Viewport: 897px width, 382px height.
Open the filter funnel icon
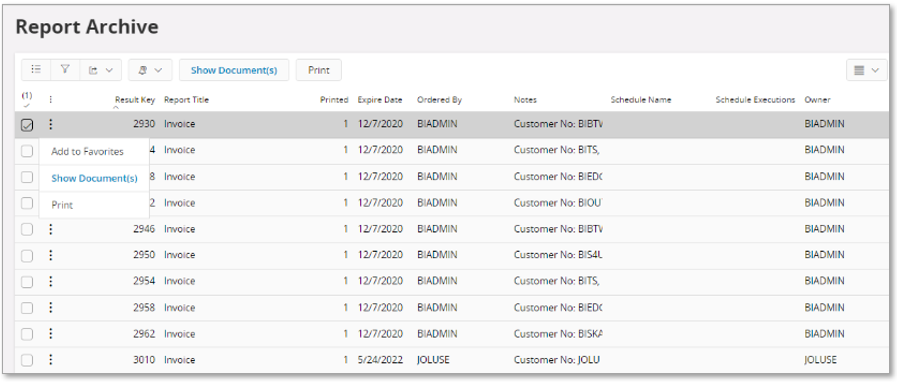(65, 70)
